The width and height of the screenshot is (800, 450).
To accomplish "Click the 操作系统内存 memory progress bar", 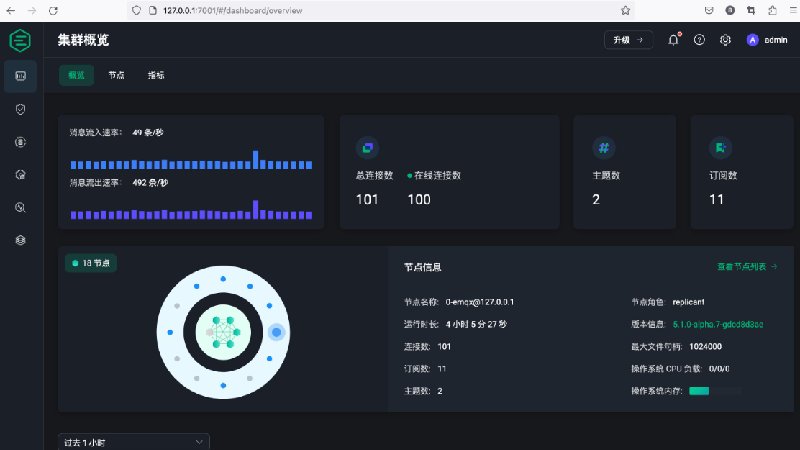I will point(714,391).
